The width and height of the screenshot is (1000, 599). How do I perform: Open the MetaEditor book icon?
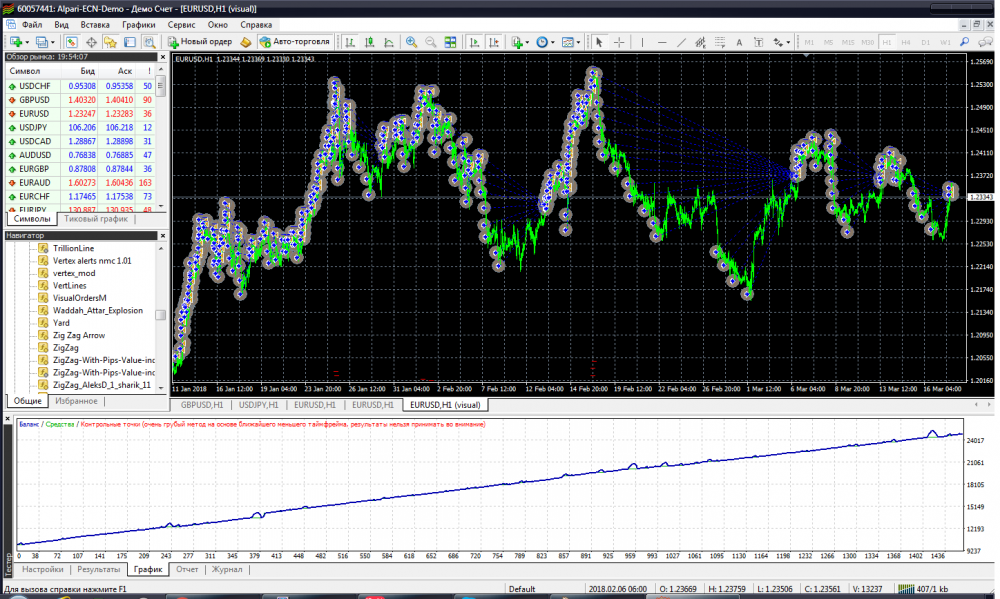coord(246,42)
